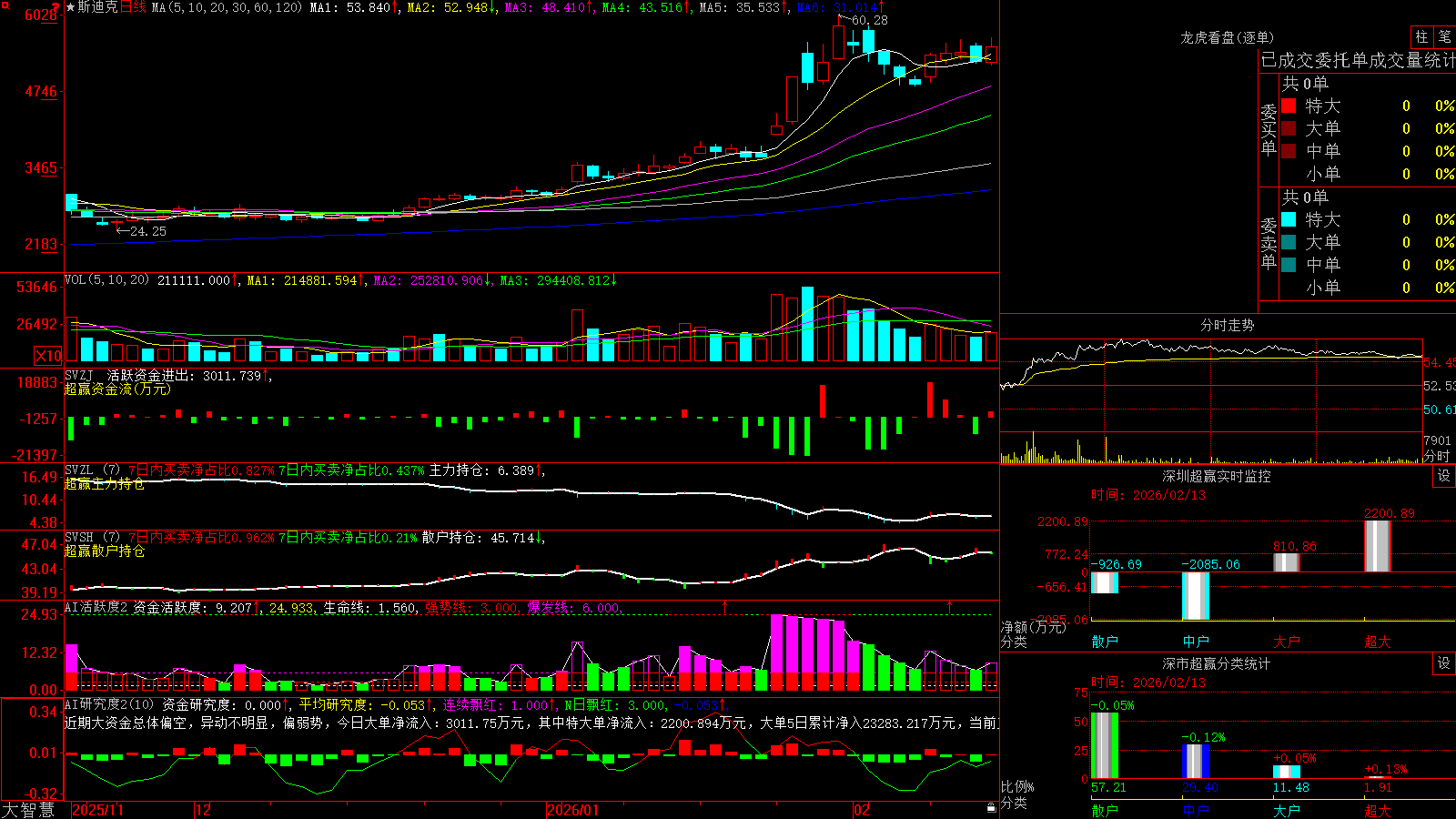Click the 连续飘红: 1.000 value
Screen dimensions: 1456x819
click(496, 704)
